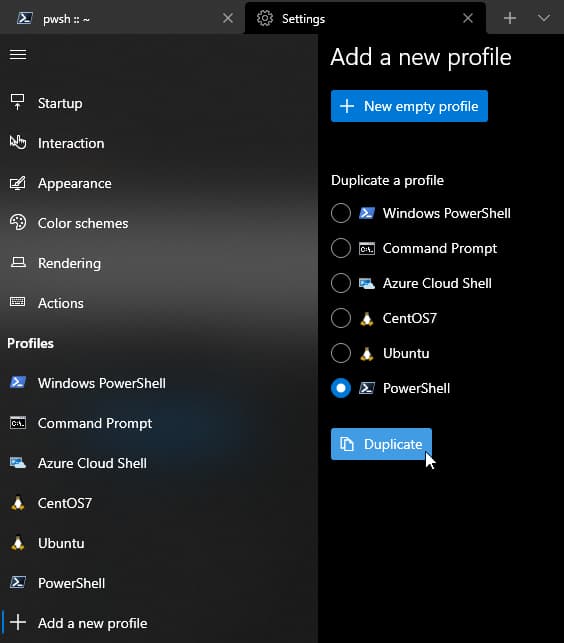
Task: Click PowerShell label in duplicate list
Action: (416, 388)
